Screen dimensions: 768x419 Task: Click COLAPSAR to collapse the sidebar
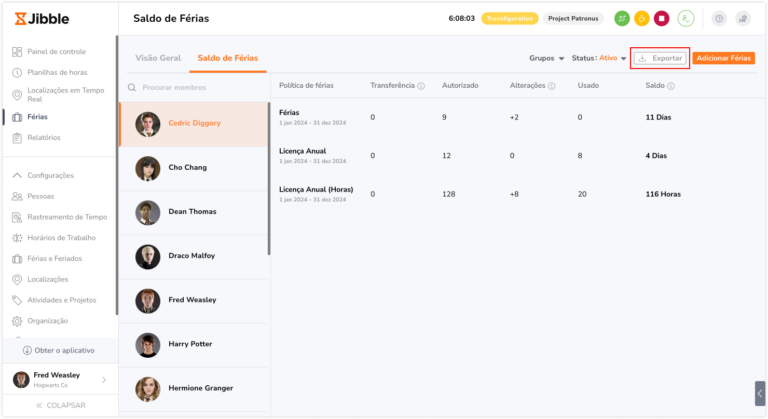point(60,405)
